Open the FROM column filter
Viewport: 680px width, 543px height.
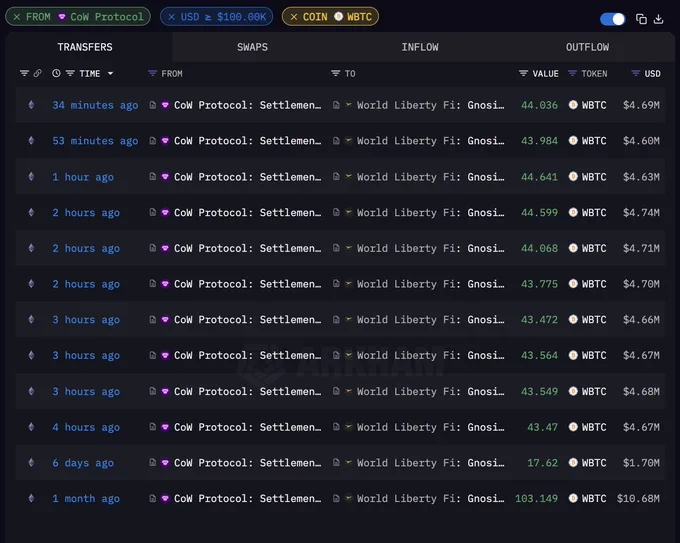tap(152, 73)
